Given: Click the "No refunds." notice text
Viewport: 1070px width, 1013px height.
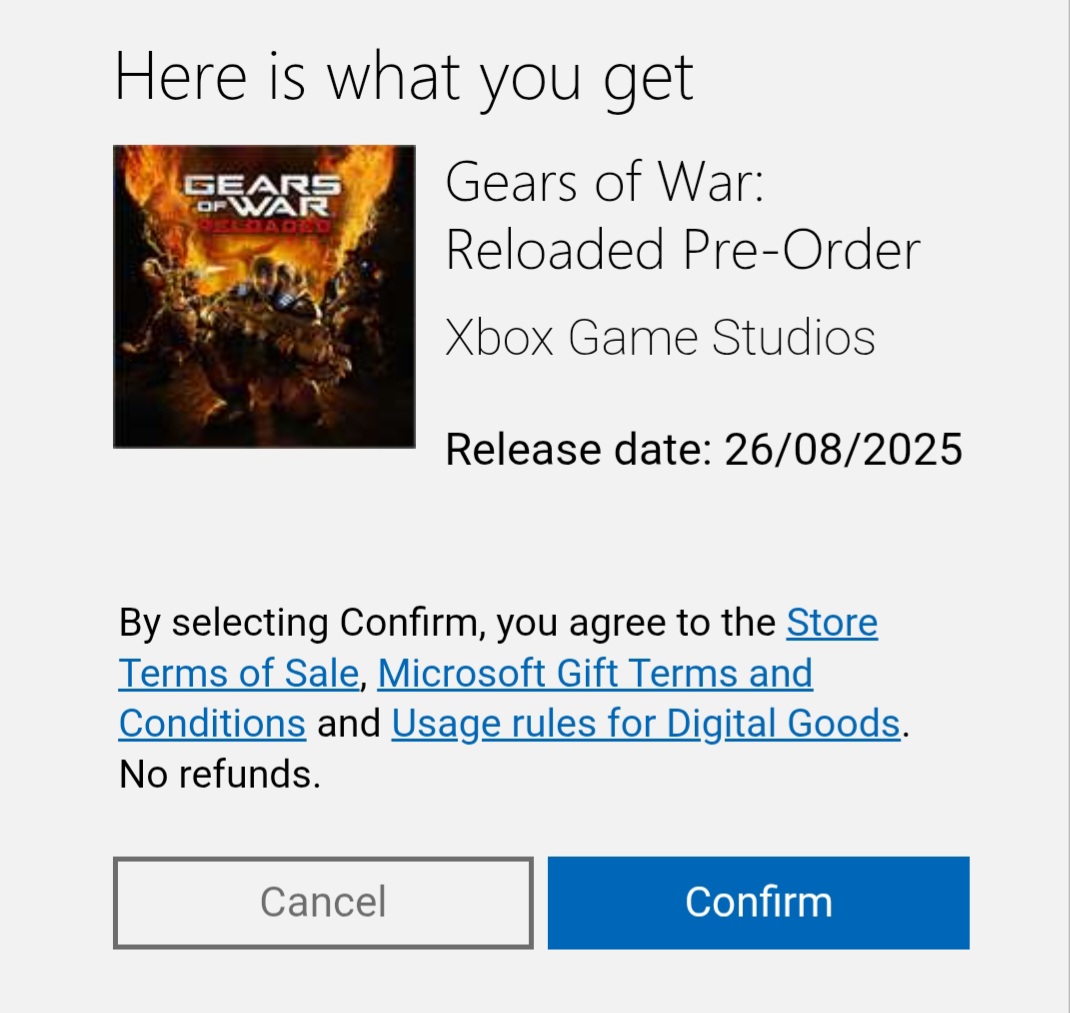Looking at the screenshot, I should [x=220, y=774].
